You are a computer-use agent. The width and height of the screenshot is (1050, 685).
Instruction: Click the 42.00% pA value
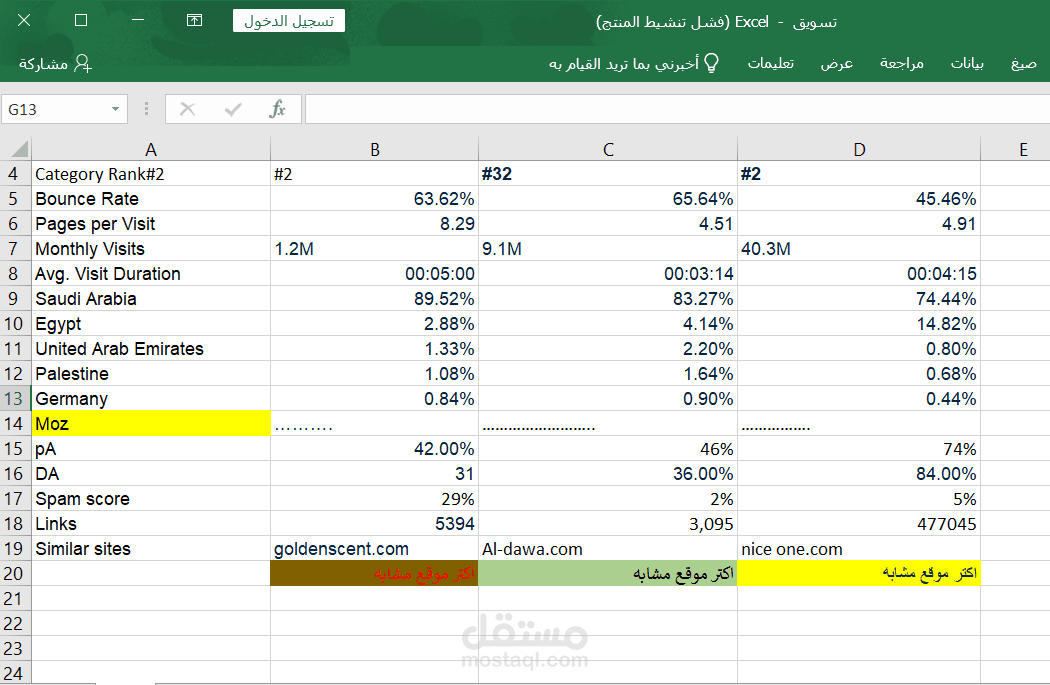[374, 449]
